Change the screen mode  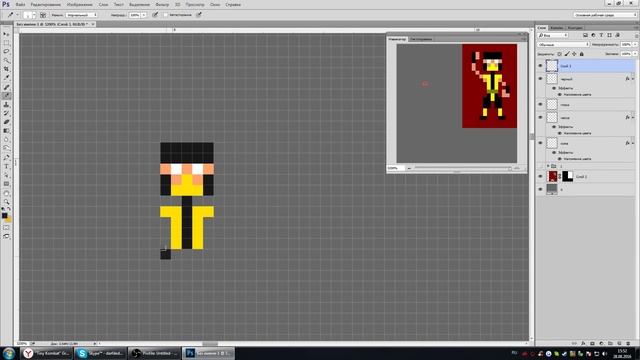click(x=6, y=236)
